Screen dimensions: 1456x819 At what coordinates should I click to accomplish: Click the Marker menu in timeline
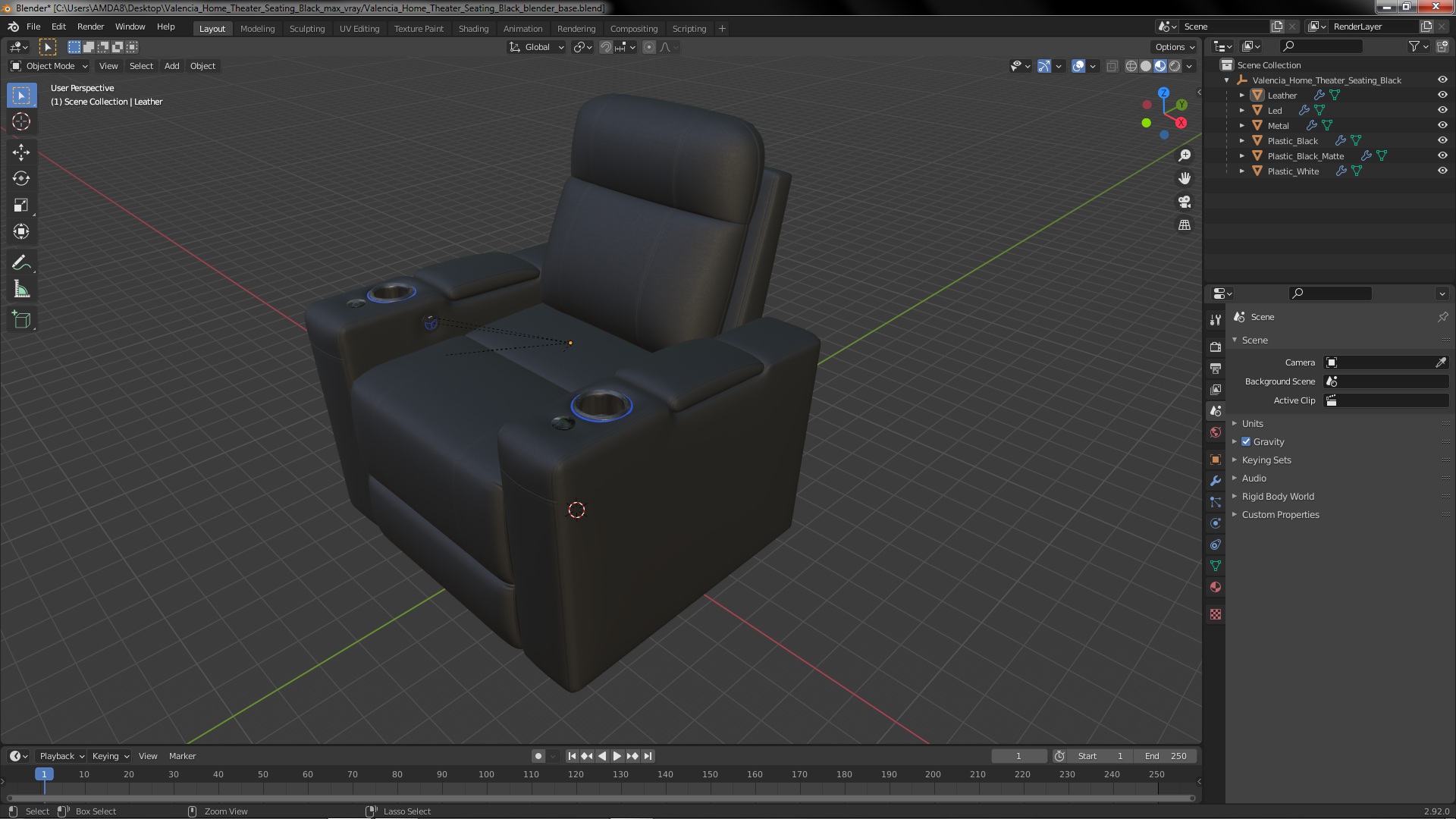coord(182,756)
